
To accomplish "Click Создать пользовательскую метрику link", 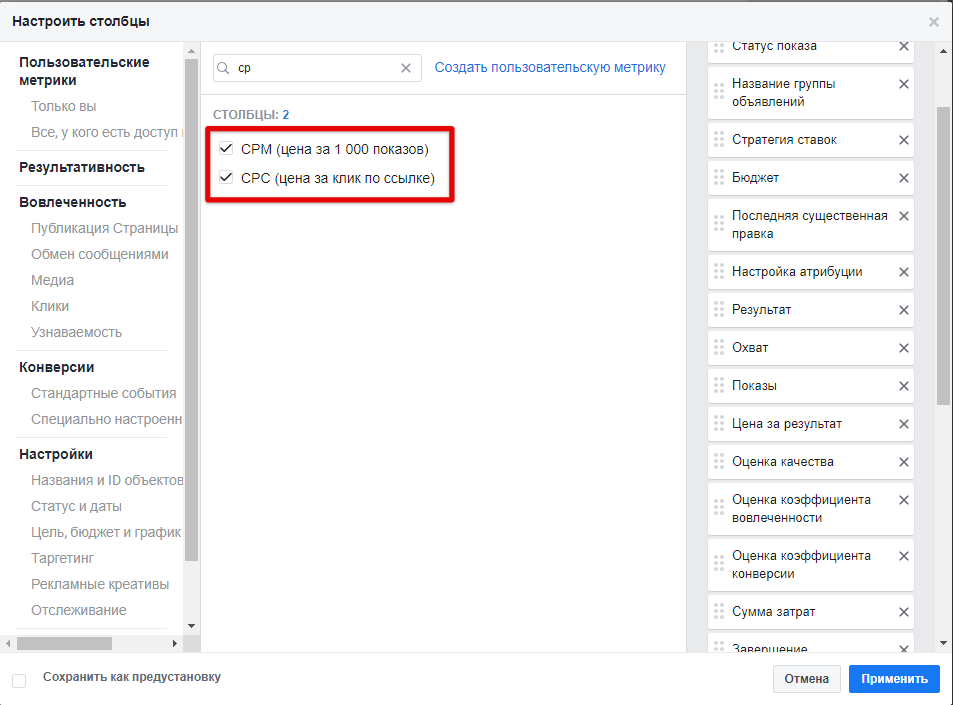I will click(x=550, y=67).
